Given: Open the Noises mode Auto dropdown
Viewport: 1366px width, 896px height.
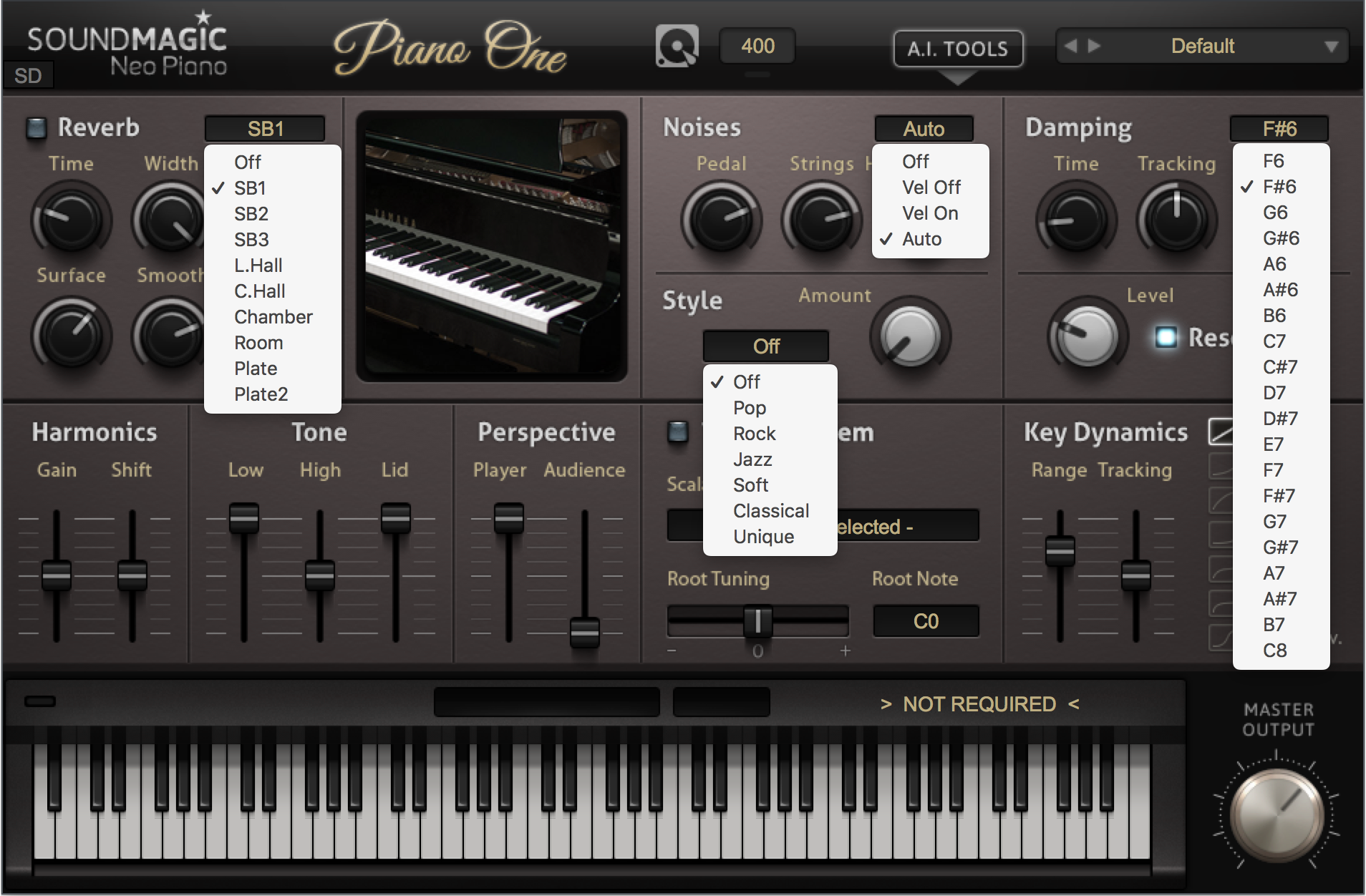Looking at the screenshot, I should (x=924, y=129).
